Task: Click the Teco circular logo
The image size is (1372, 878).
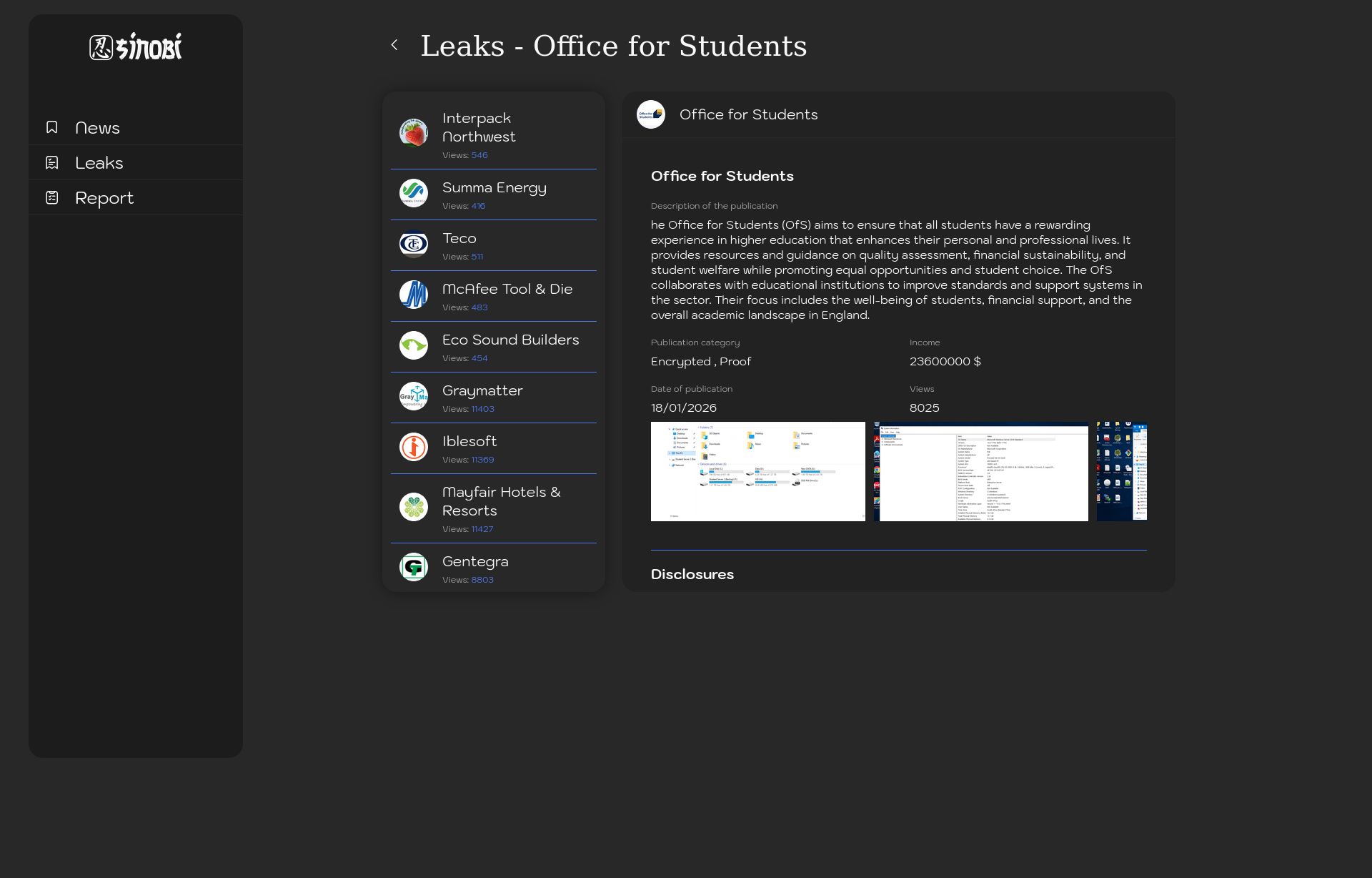Action: tap(414, 245)
